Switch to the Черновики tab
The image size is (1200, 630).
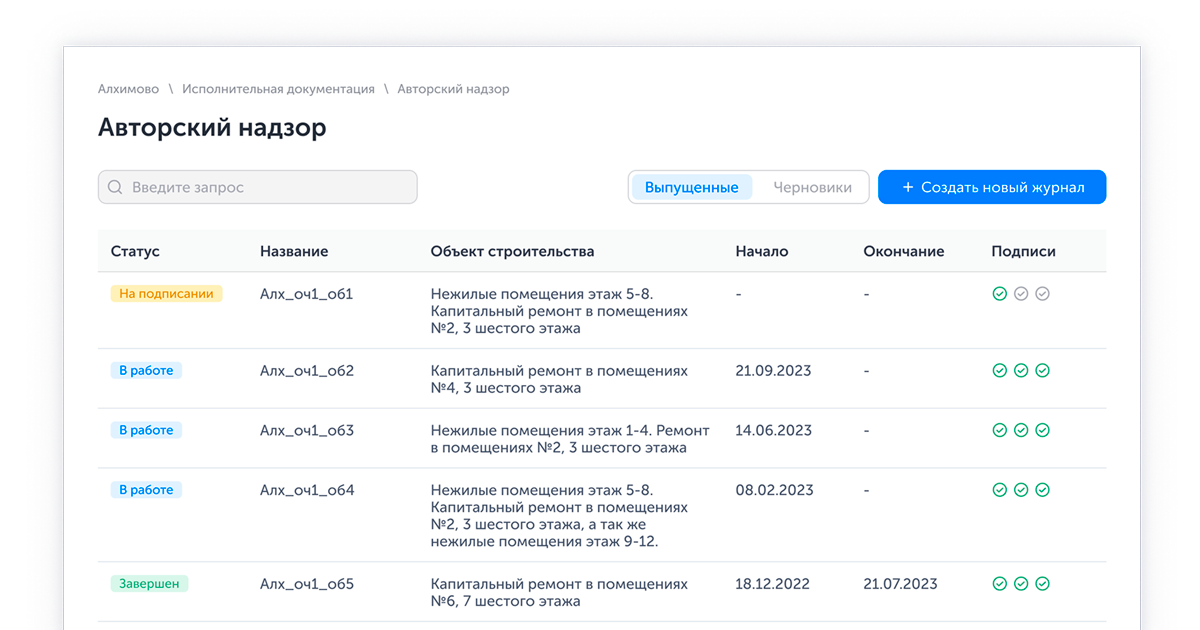(x=812, y=187)
